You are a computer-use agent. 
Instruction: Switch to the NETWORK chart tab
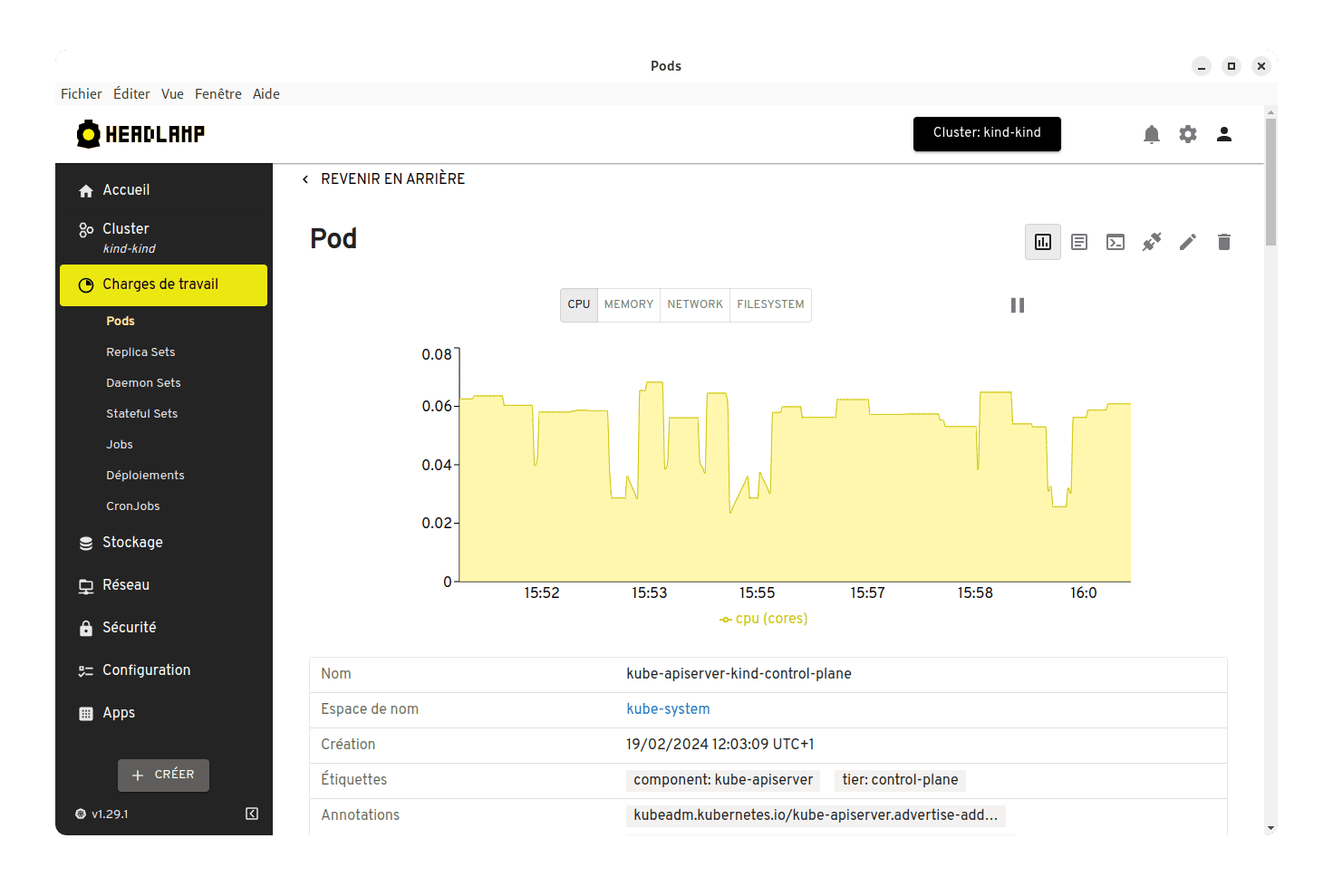(x=695, y=305)
